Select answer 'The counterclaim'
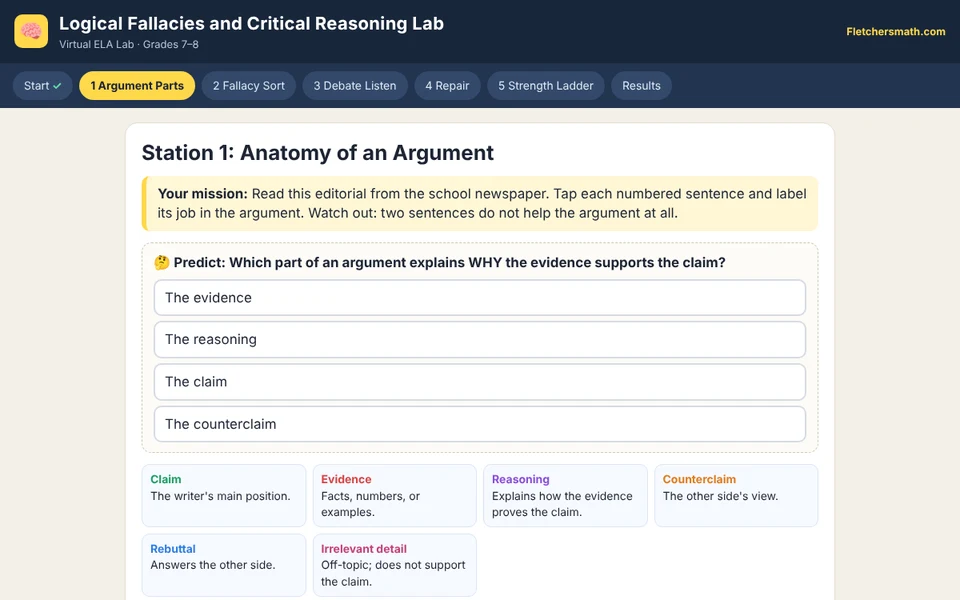Viewport: 960px width, 600px height. tap(480, 424)
